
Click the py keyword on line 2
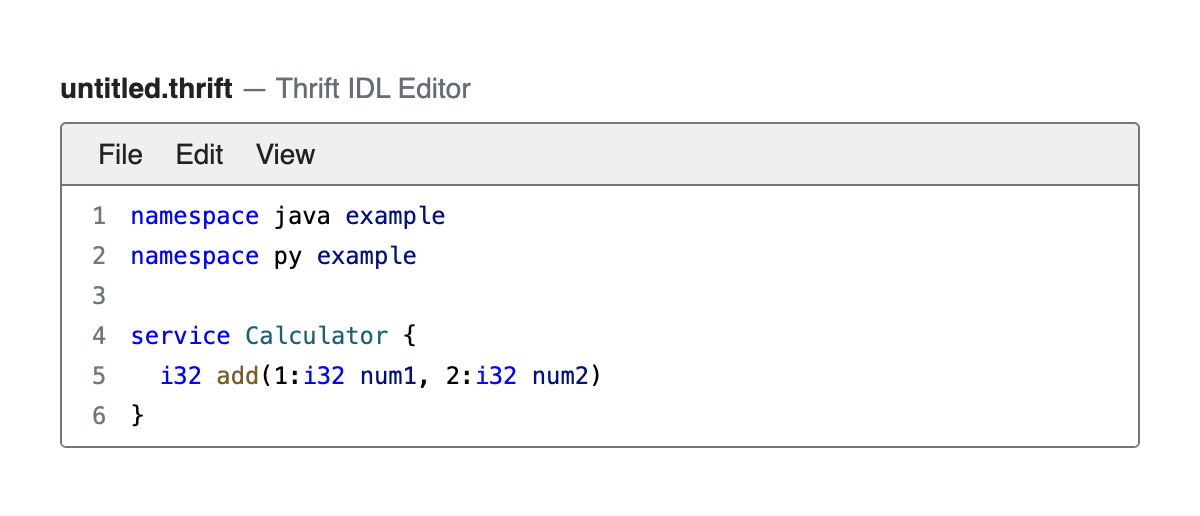[x=288, y=257]
